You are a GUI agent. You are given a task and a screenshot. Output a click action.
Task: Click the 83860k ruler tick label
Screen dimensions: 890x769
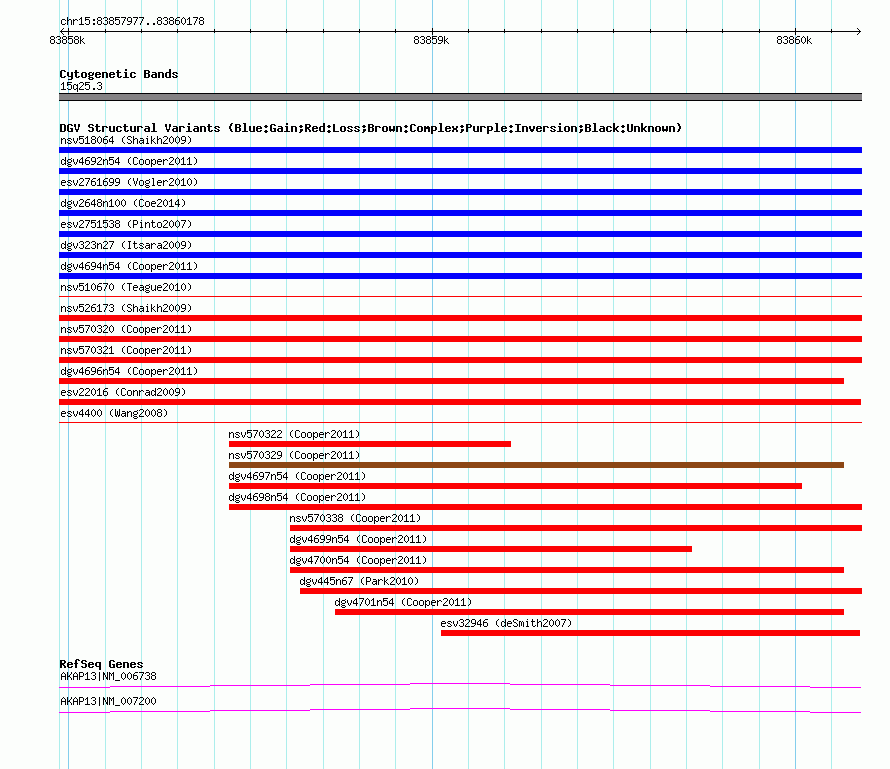[x=794, y=40]
